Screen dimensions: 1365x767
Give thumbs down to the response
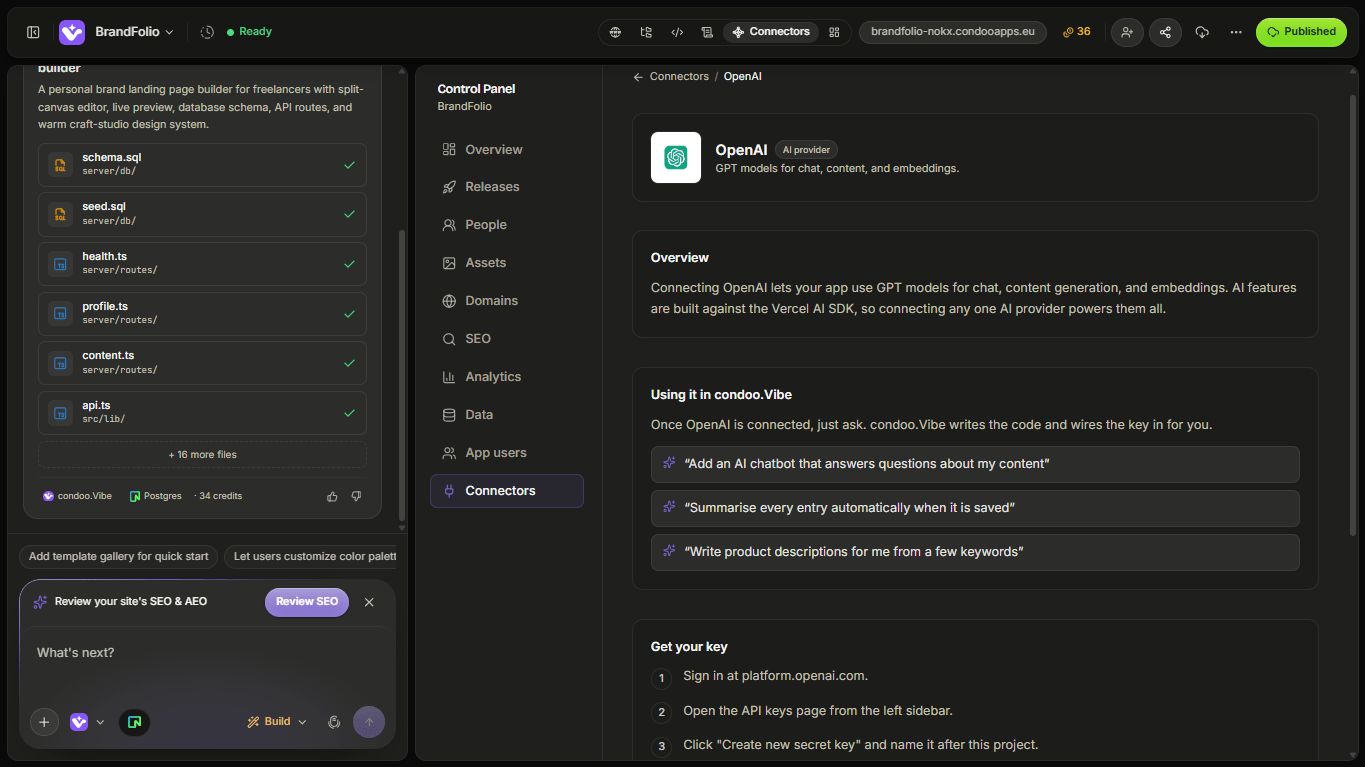(x=356, y=496)
